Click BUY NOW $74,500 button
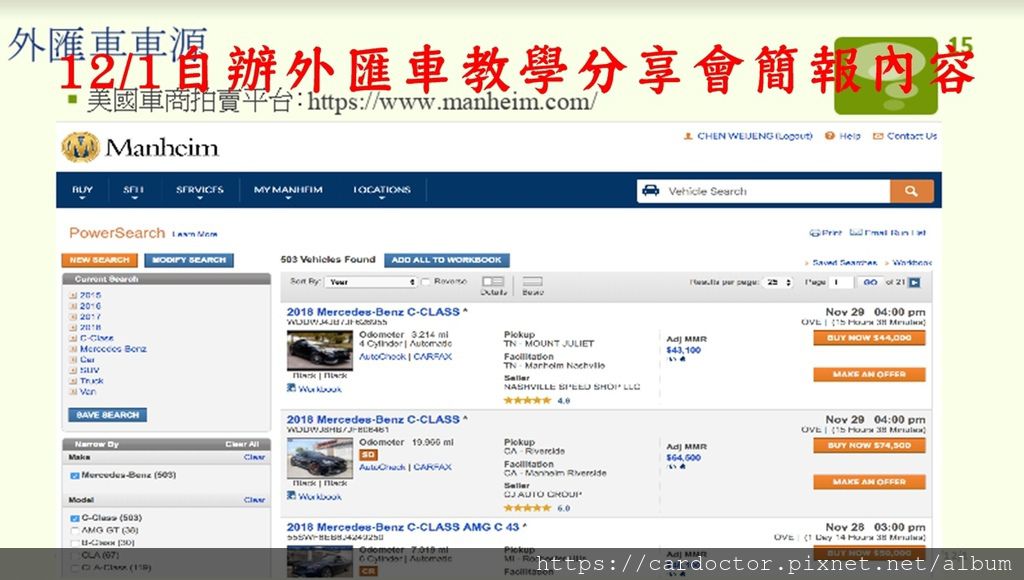 [869, 445]
